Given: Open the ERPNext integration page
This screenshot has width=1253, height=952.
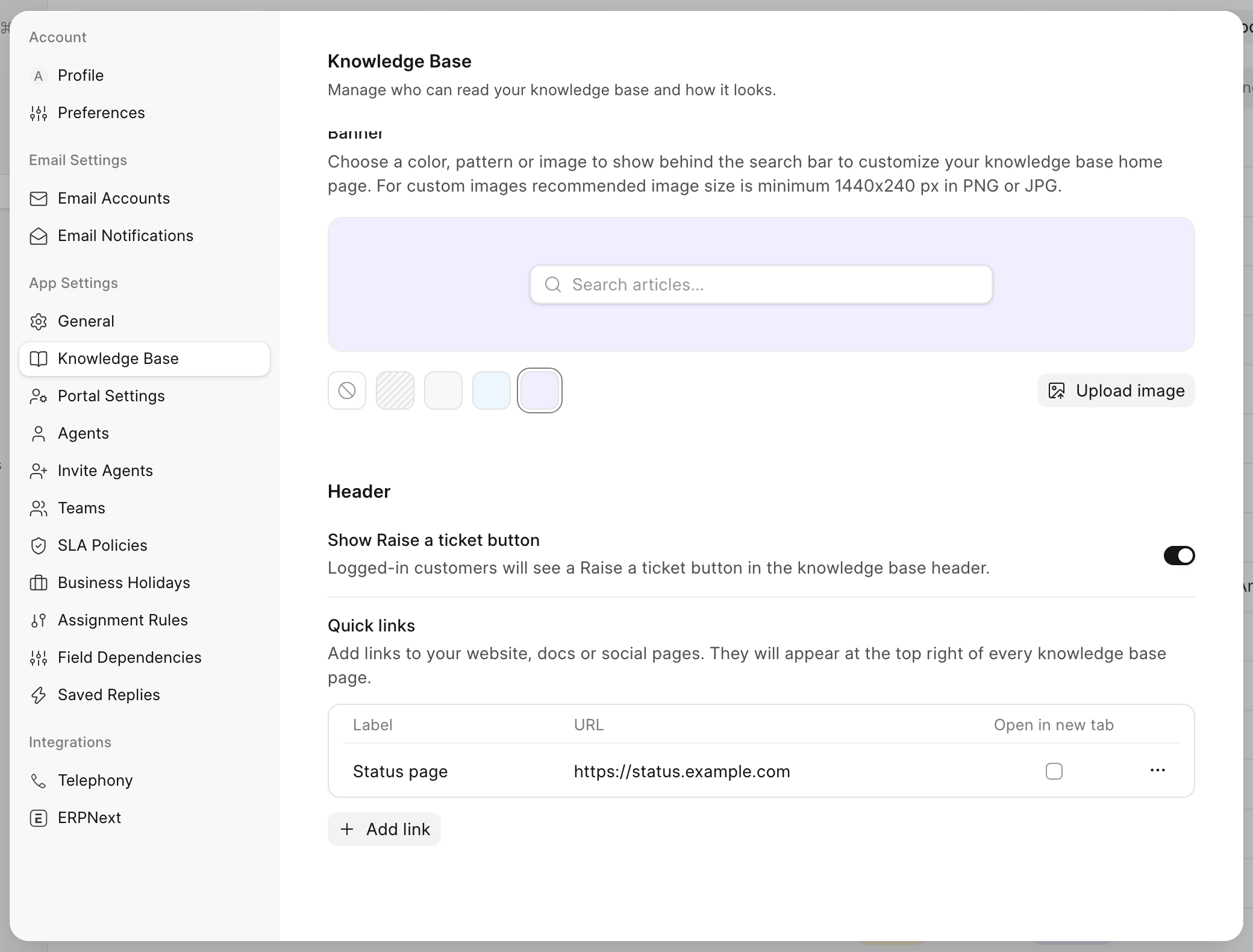Looking at the screenshot, I should pos(145,818).
